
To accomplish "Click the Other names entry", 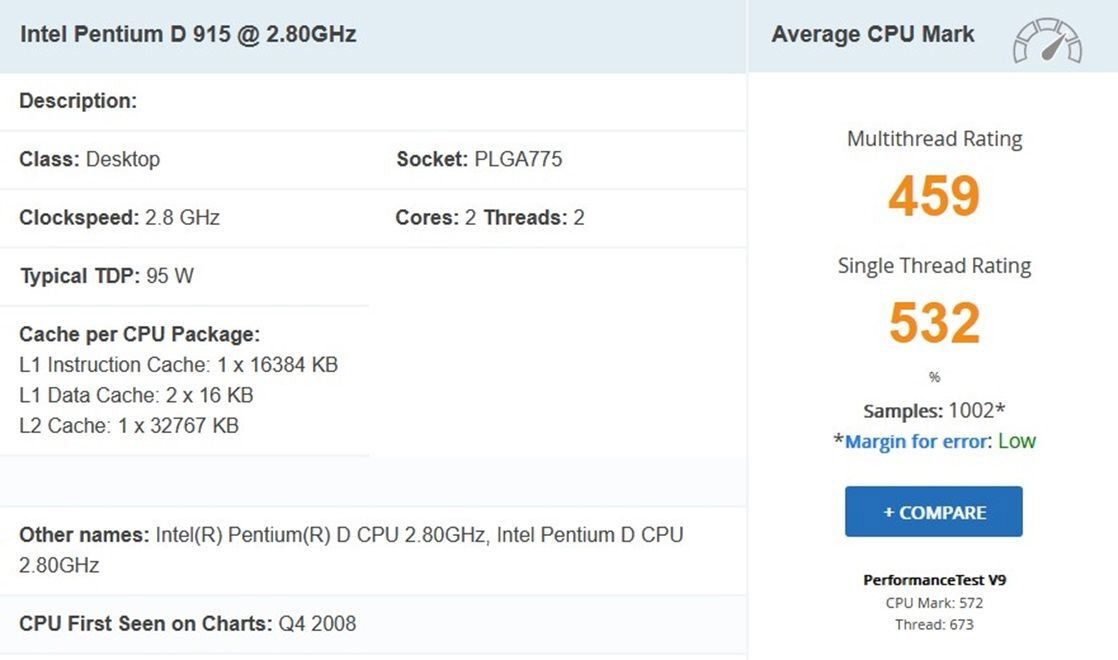I will coord(352,550).
